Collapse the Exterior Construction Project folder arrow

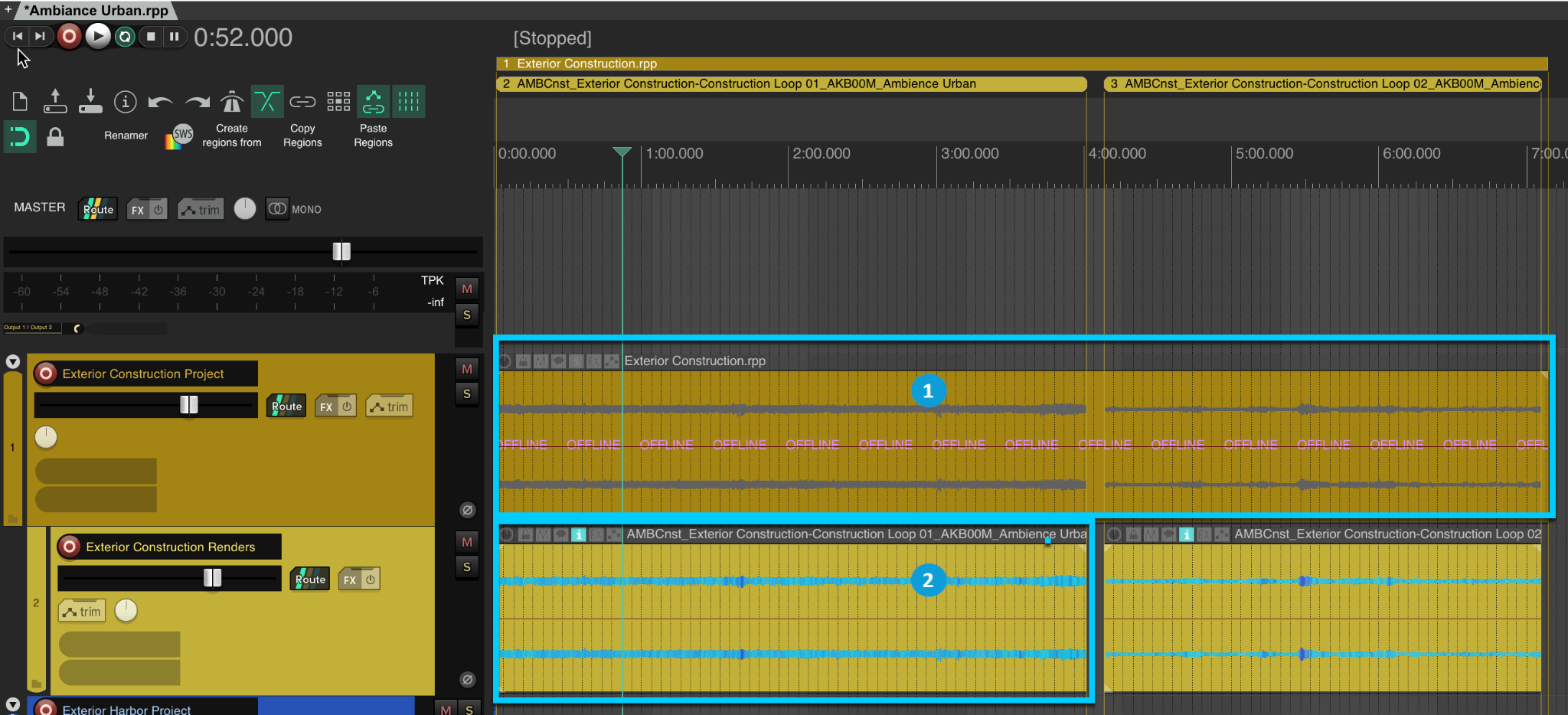13,361
